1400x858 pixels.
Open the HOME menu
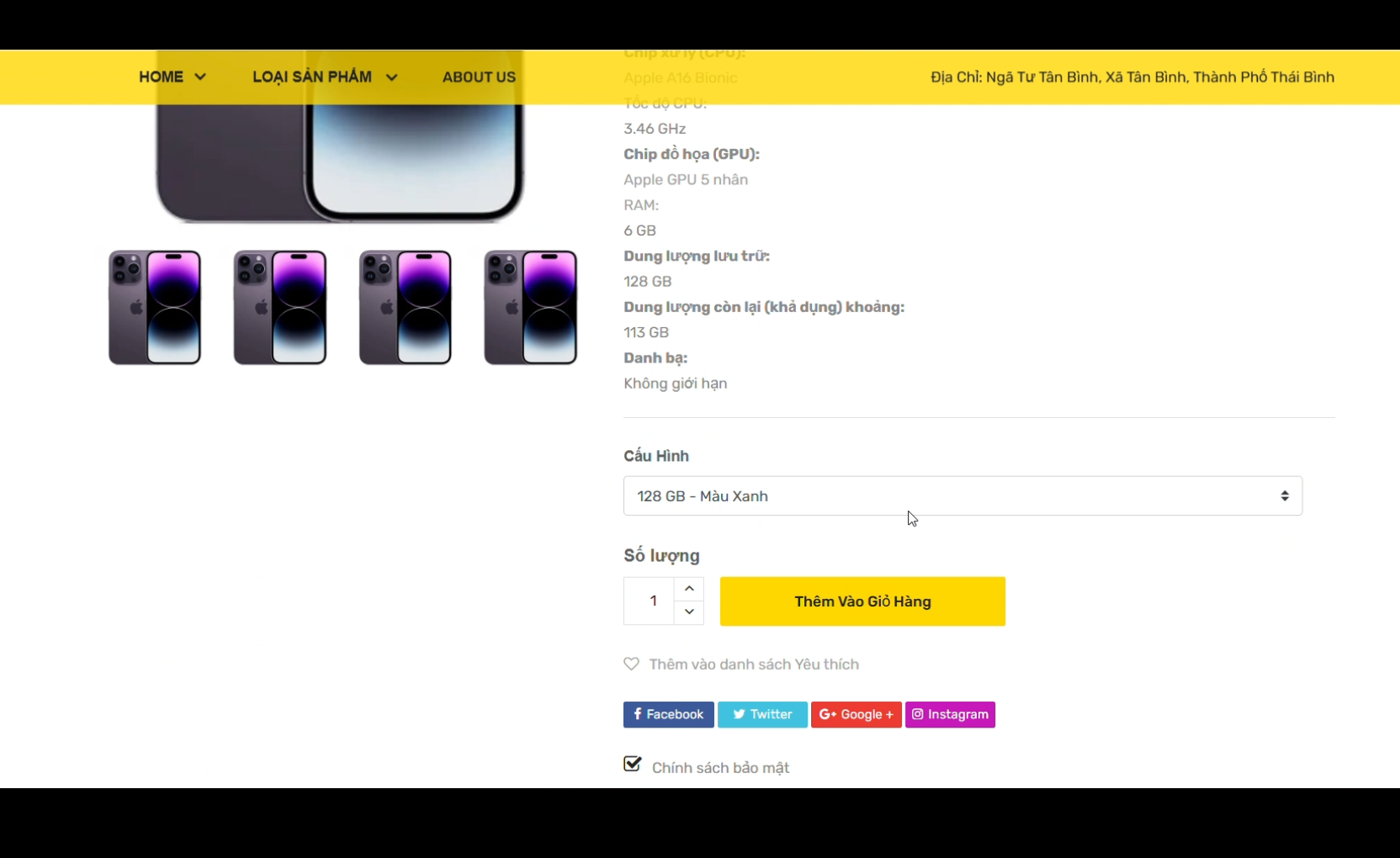[x=161, y=77]
